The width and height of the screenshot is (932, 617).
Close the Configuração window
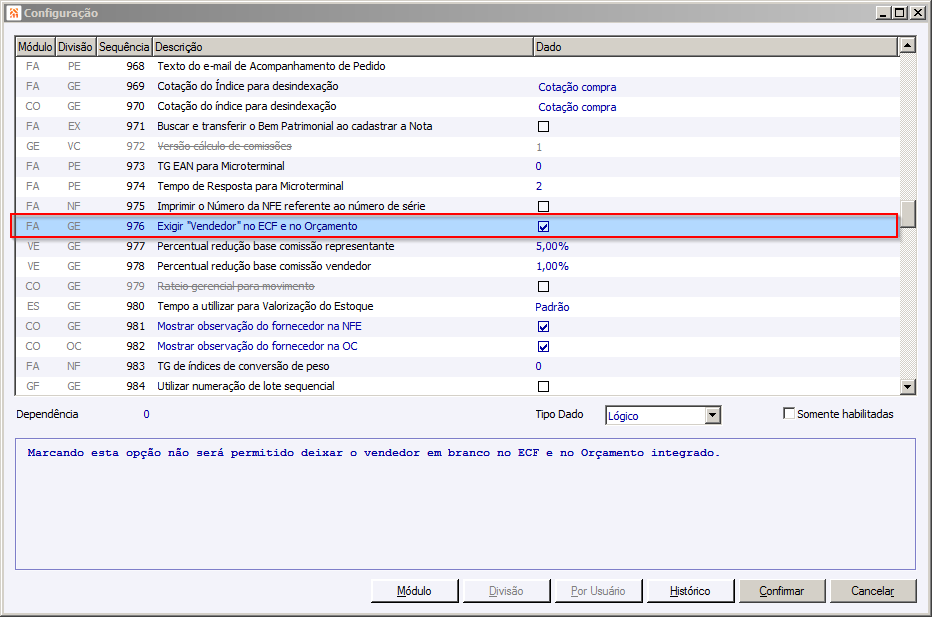point(917,12)
